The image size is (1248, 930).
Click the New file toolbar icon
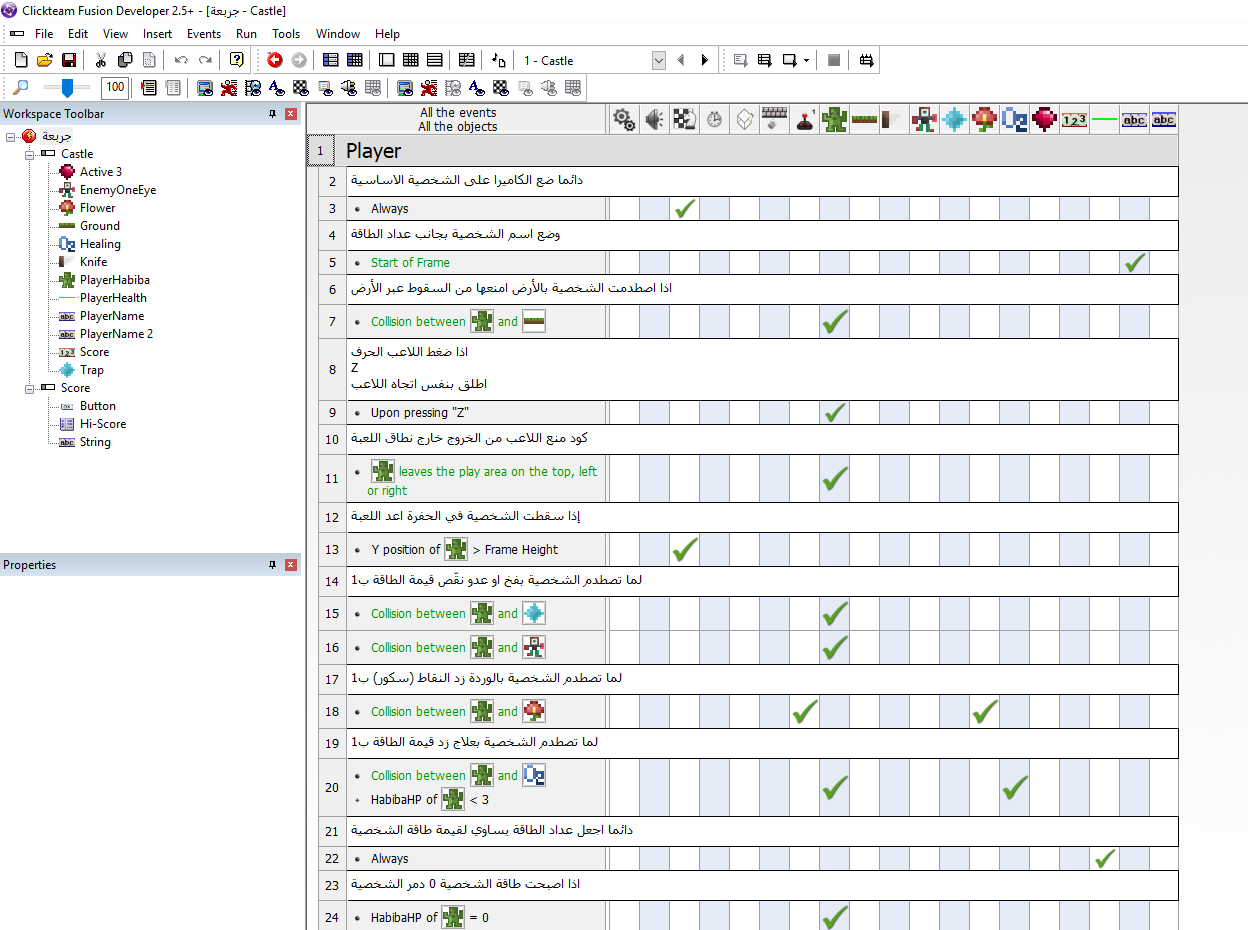21,60
